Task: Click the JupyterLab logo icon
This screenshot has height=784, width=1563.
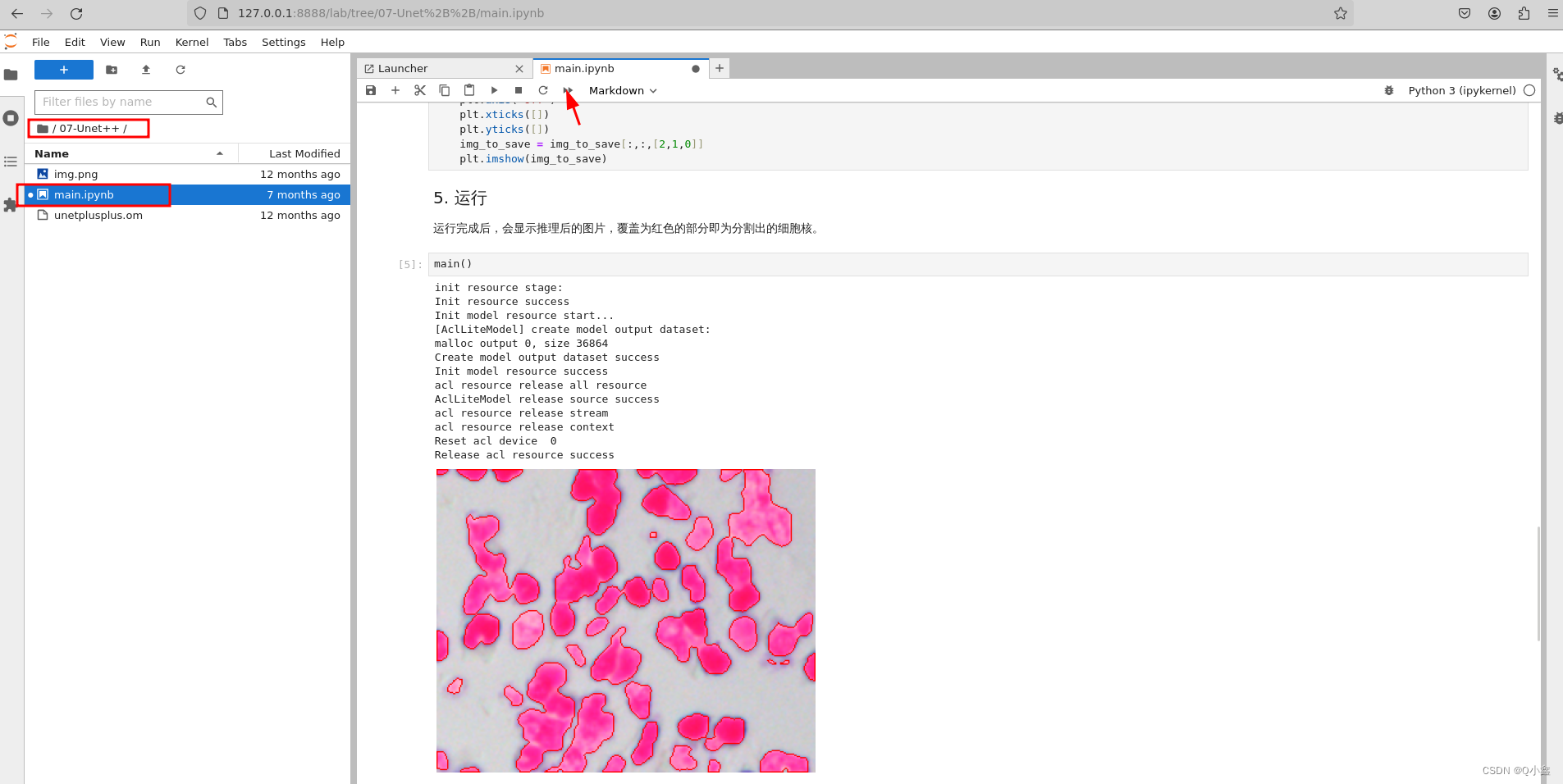Action: tap(11, 42)
